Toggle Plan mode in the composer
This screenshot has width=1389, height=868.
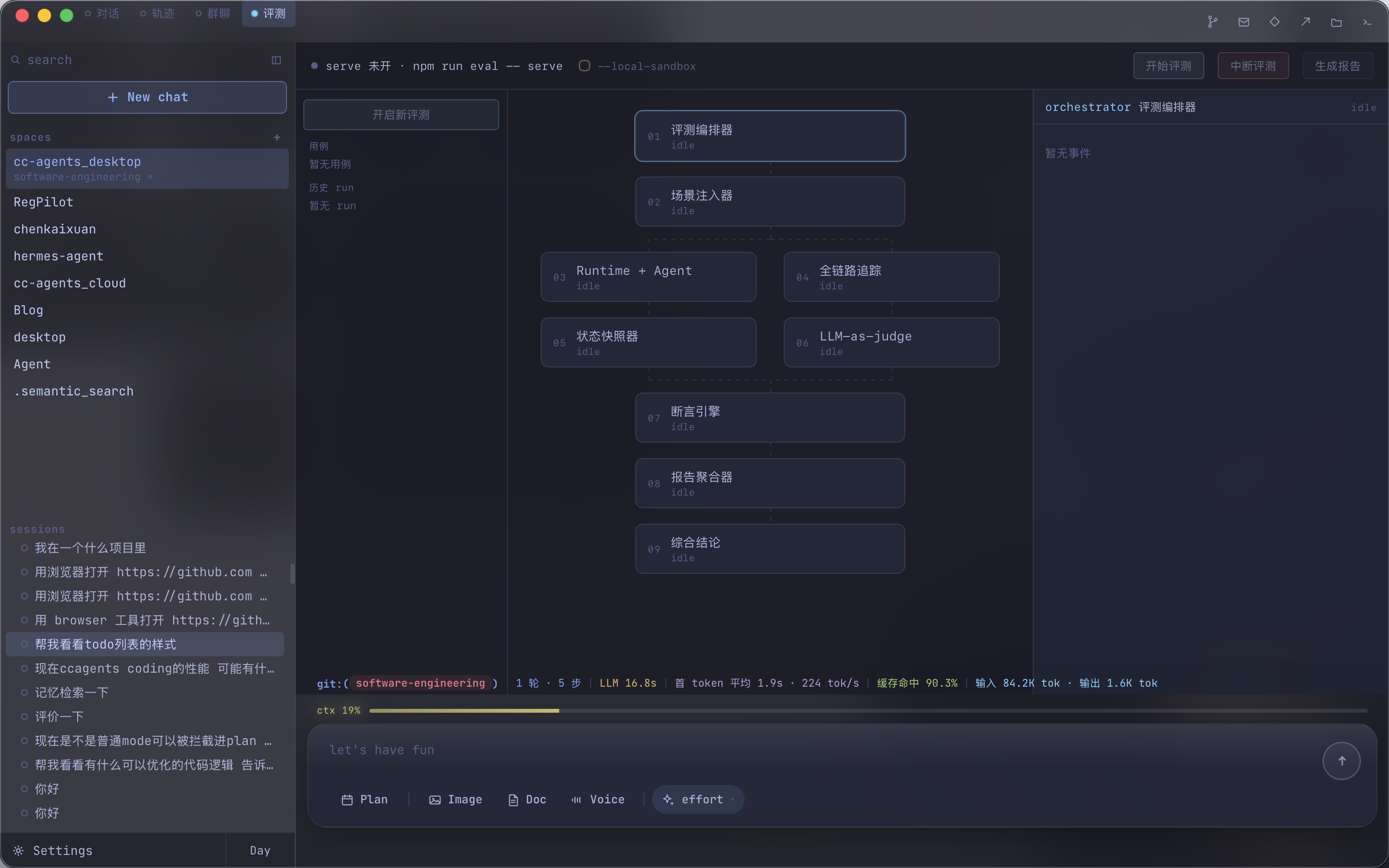[x=365, y=799]
